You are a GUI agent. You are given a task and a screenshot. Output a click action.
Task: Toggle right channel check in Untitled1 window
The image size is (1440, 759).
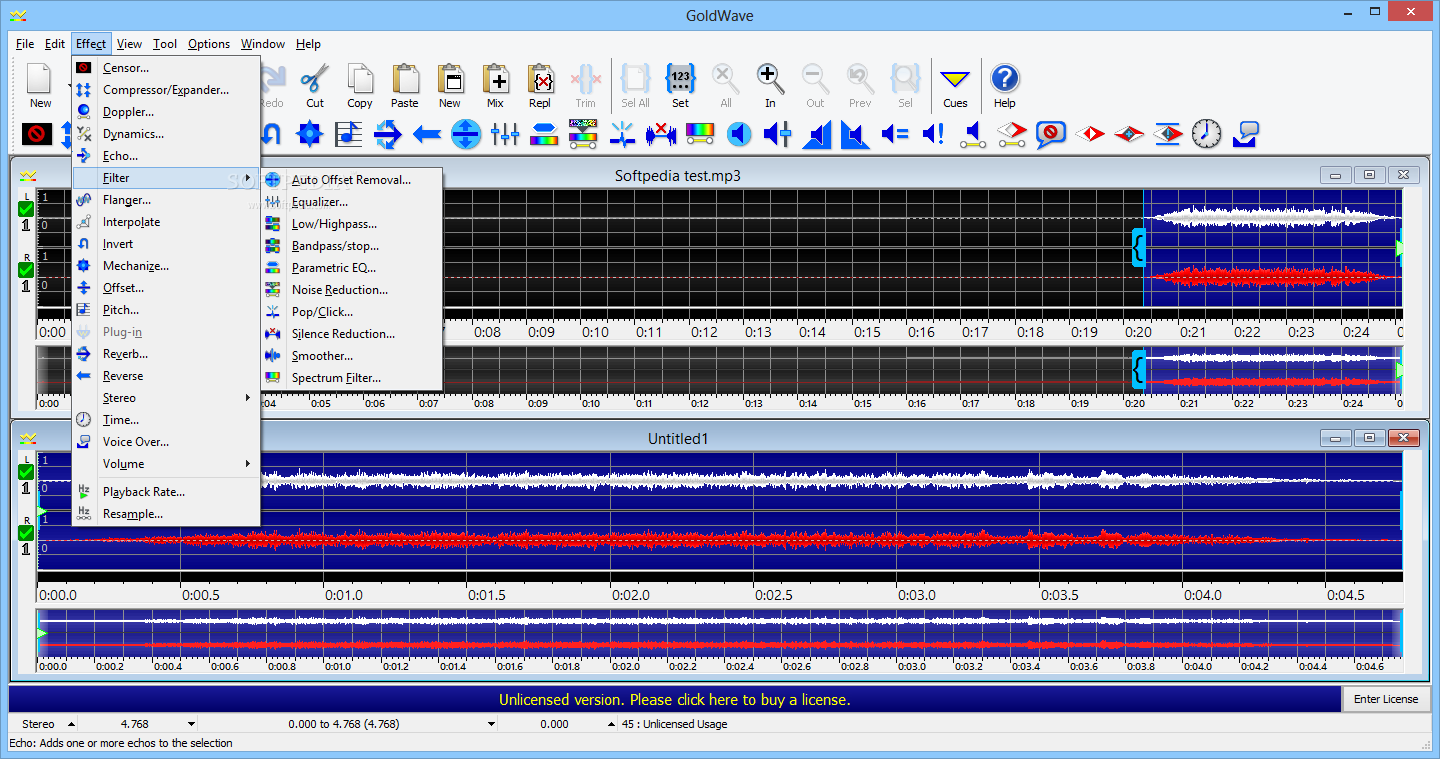click(26, 533)
